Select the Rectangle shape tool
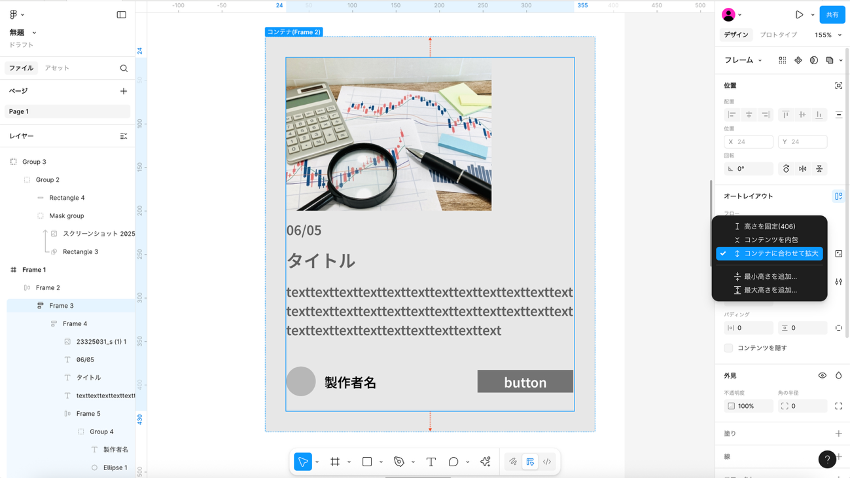 [367, 462]
